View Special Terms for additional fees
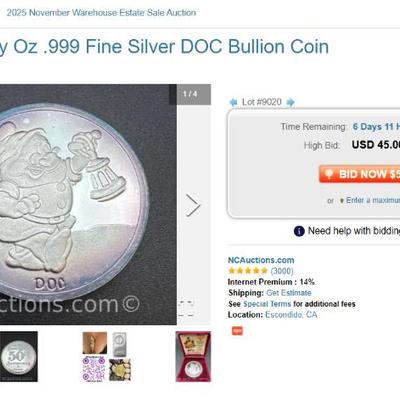400x400 pixels. pyautogui.click(x=267, y=304)
